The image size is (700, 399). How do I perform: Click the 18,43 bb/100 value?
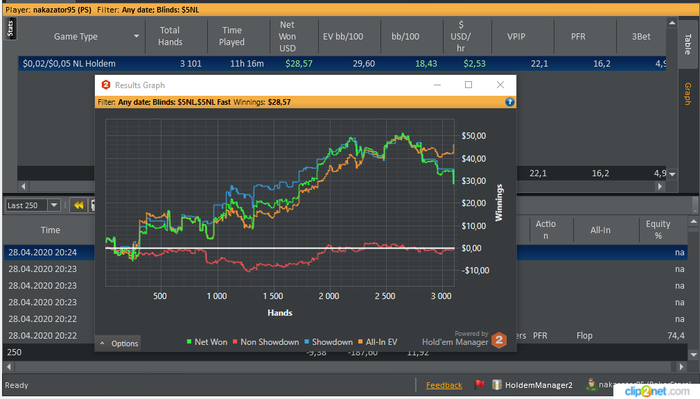click(426, 64)
